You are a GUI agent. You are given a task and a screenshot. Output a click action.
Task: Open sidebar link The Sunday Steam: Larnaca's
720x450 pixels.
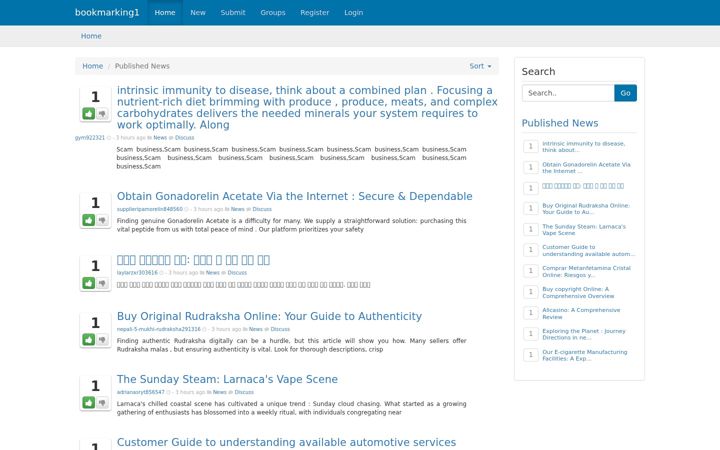tap(584, 230)
